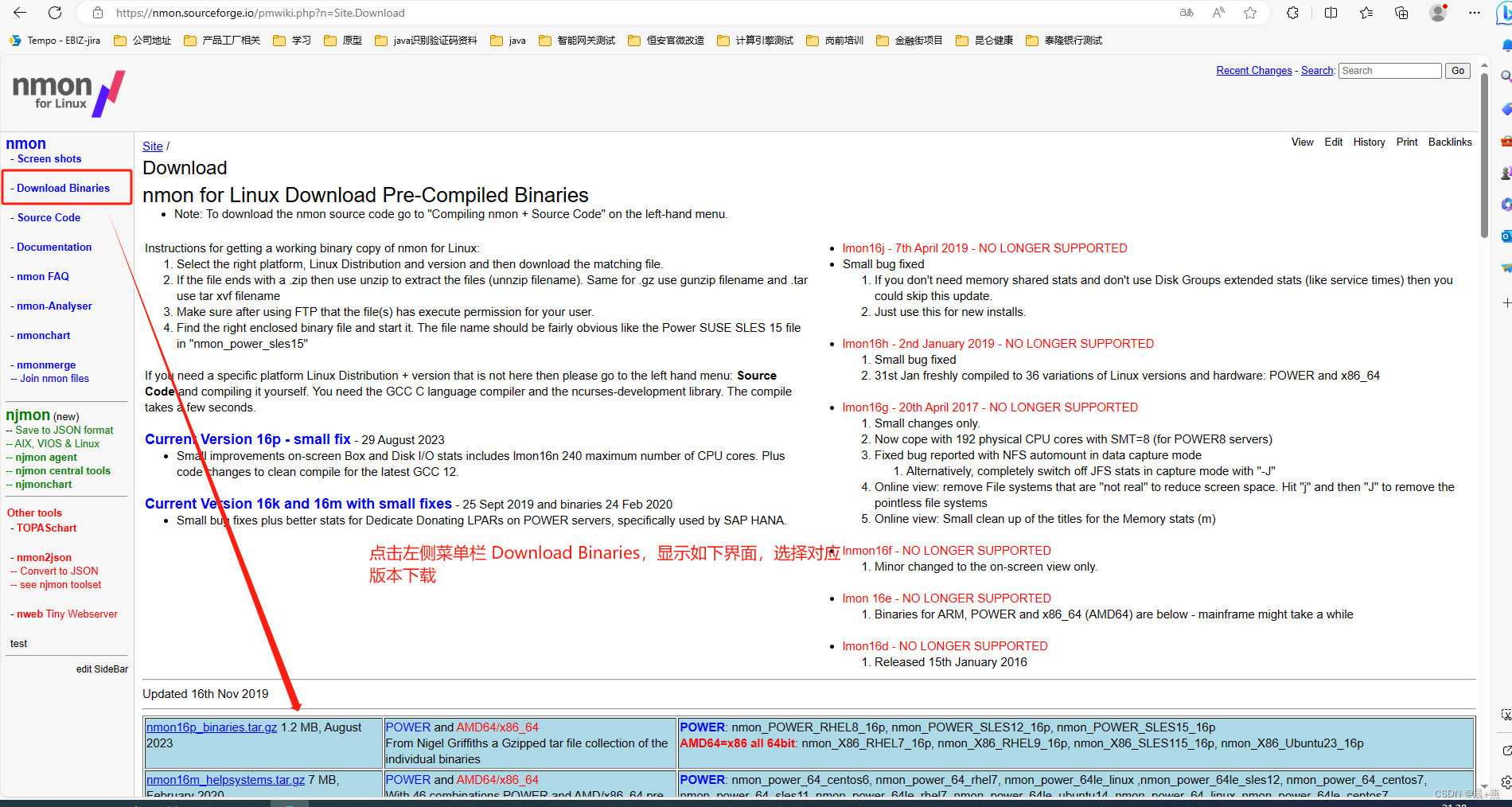Open the 恒安官微改造 bookmarks folder
The image size is (1512, 807).
(x=666, y=41)
